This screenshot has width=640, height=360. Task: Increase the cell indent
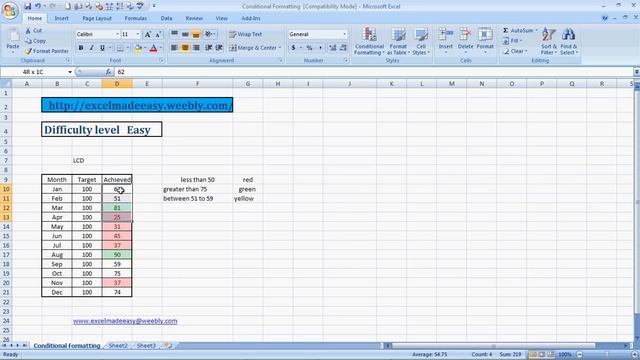pos(219,48)
